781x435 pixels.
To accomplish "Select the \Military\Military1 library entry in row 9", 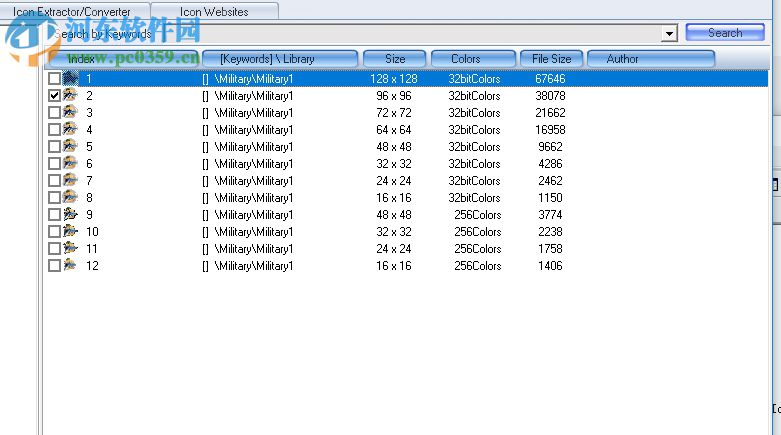I will pyautogui.click(x=254, y=215).
